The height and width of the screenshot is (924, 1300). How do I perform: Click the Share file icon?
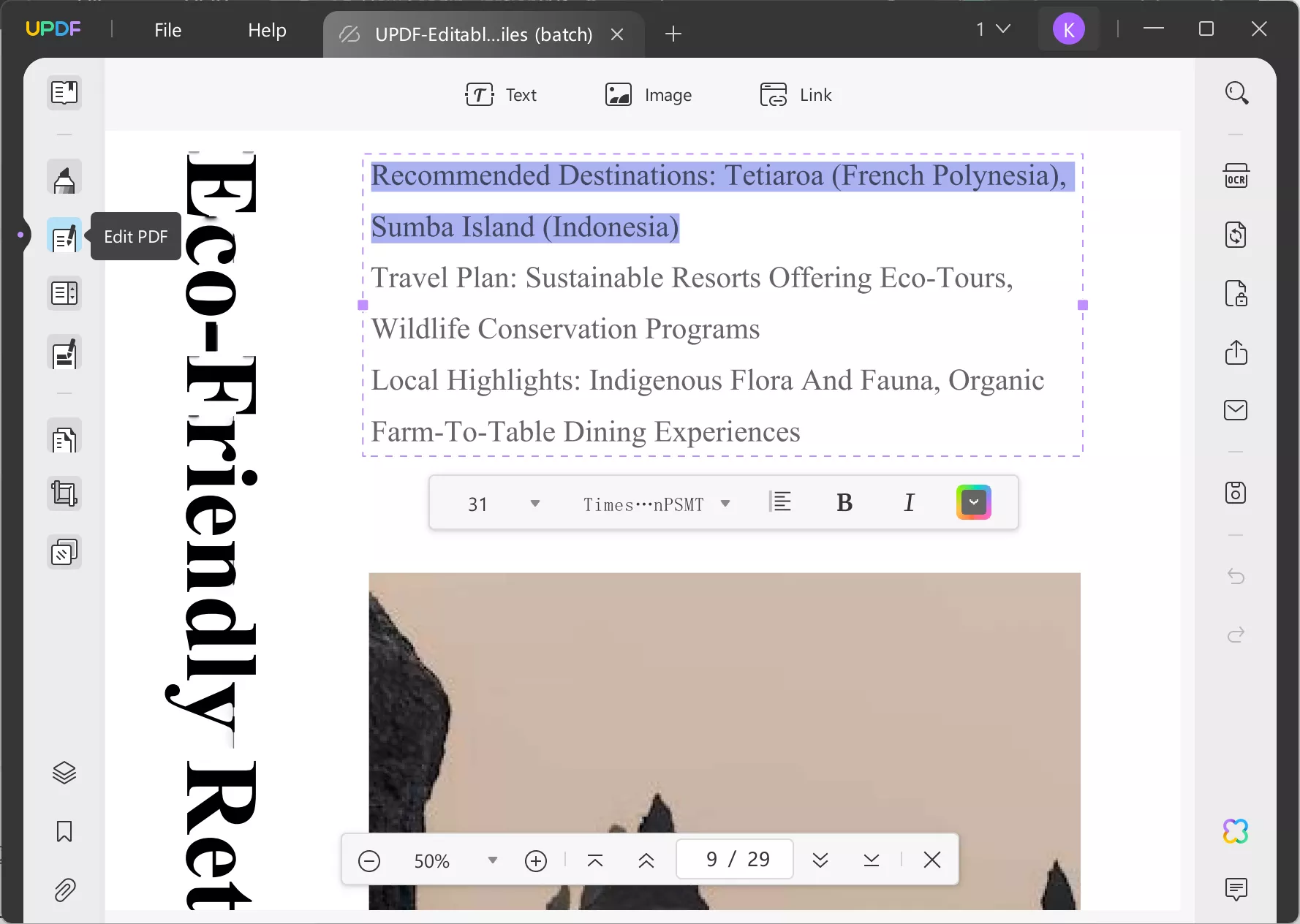coord(1236,352)
